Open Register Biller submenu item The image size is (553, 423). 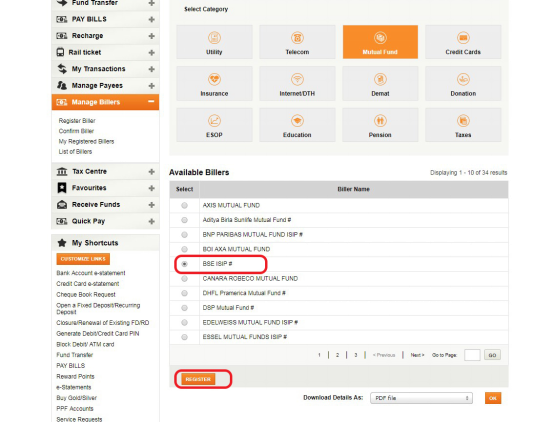click(77, 121)
